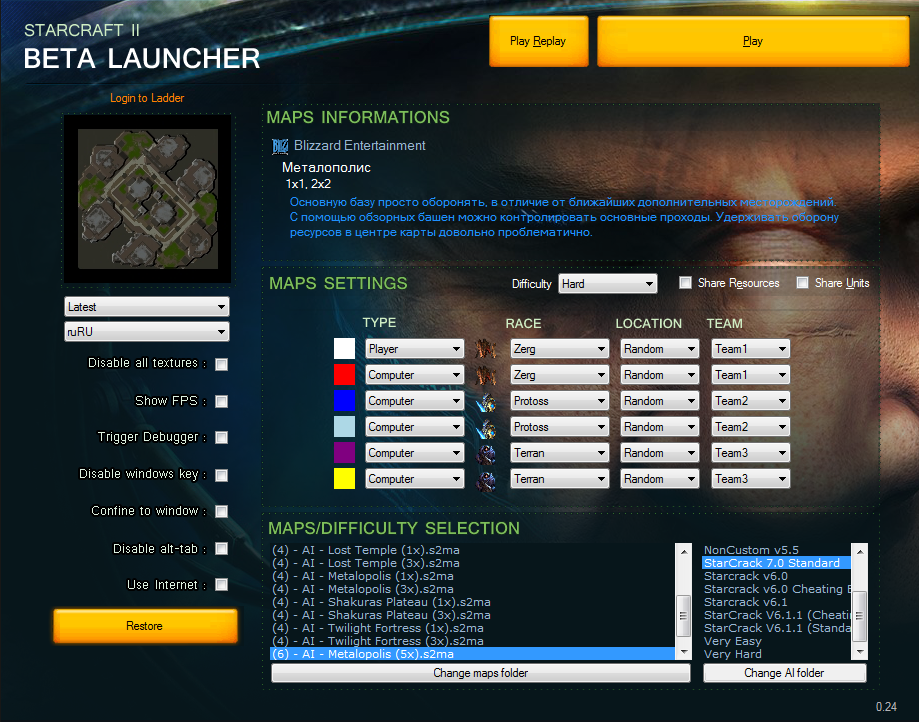Check the Share Units box
The image size is (919, 722).
tap(802, 283)
